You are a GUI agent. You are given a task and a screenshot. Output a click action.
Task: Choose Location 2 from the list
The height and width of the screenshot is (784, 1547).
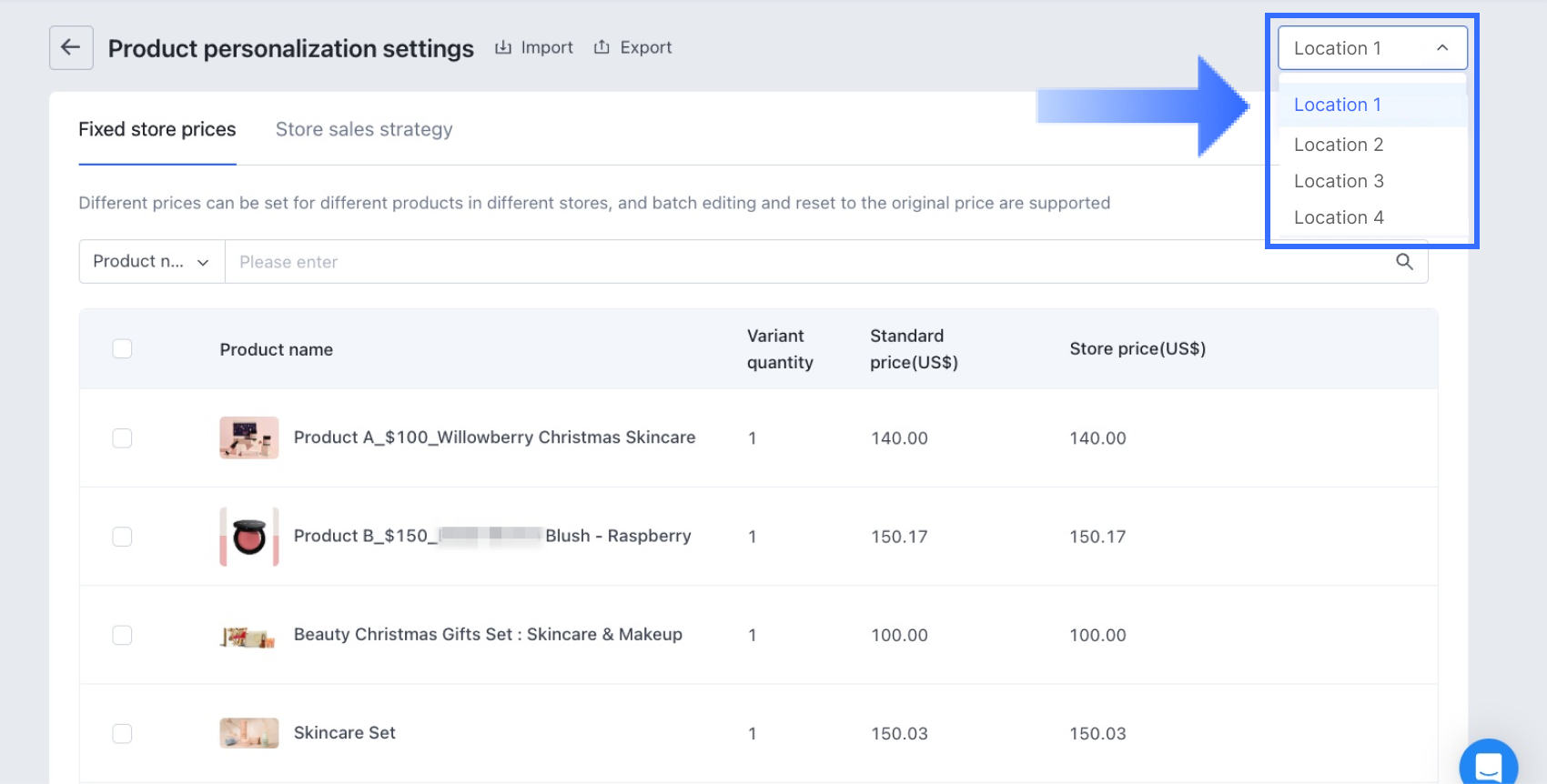[x=1339, y=145]
